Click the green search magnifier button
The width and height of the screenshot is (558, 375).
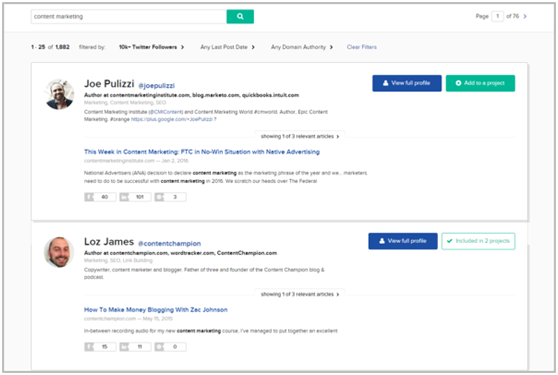coord(240,16)
